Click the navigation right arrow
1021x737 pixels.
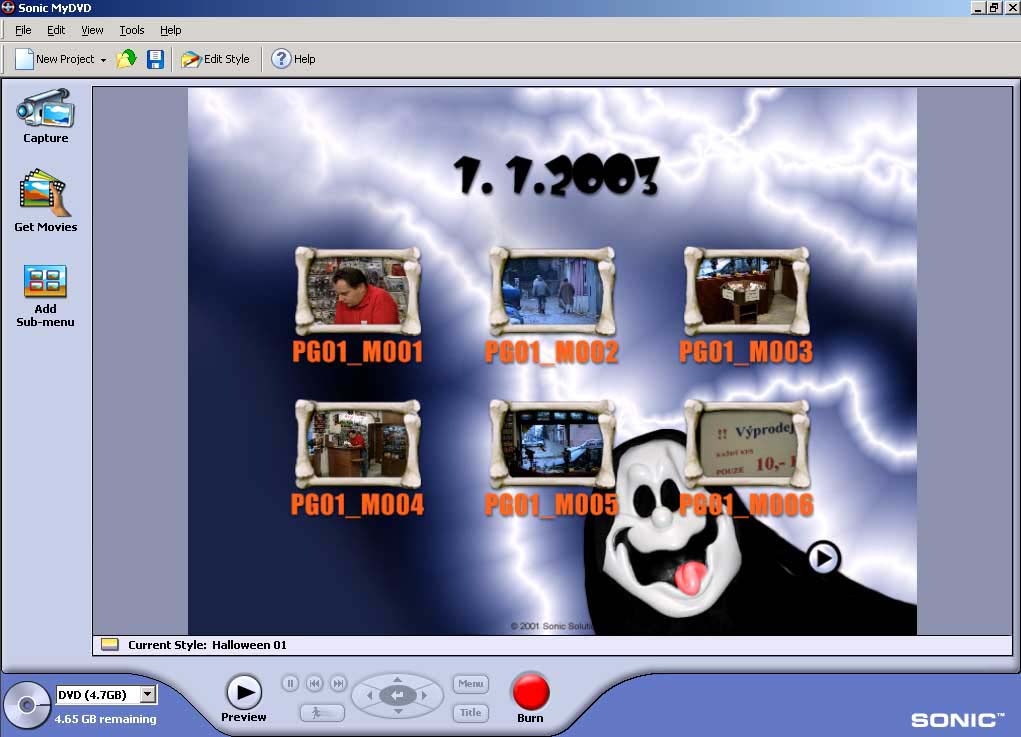(425, 696)
